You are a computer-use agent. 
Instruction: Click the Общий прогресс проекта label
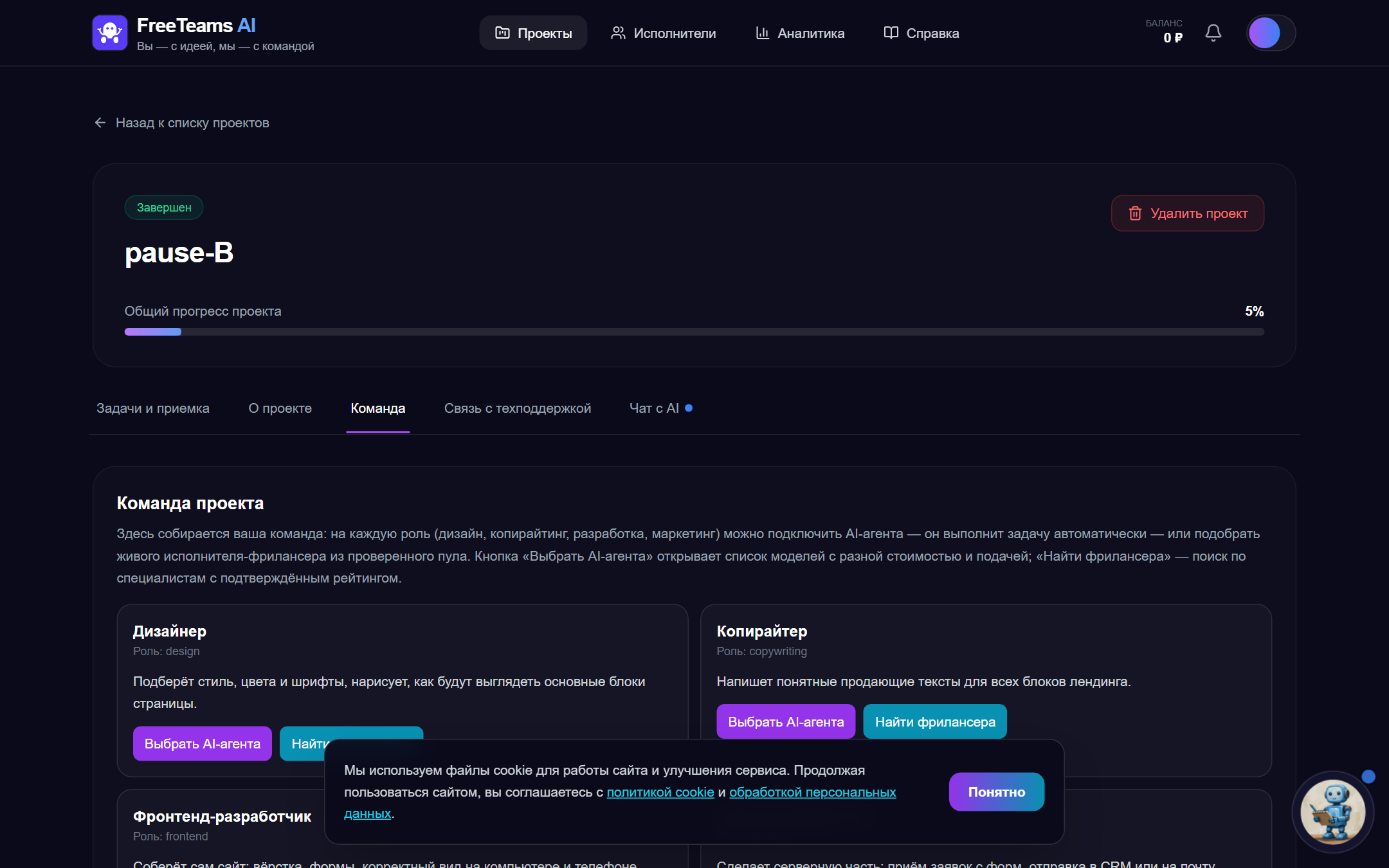pyautogui.click(x=203, y=311)
